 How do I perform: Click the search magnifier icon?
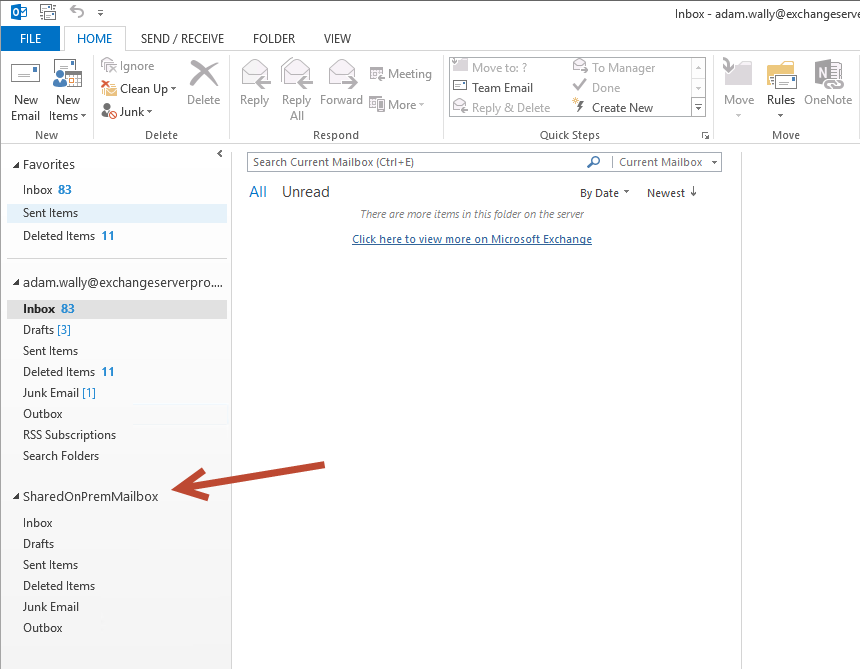[x=593, y=162]
